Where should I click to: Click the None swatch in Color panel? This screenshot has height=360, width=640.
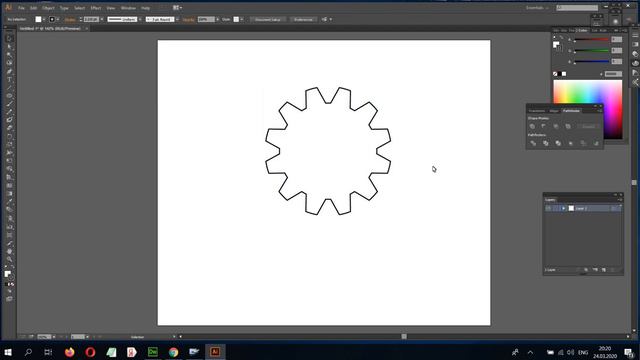(555, 74)
